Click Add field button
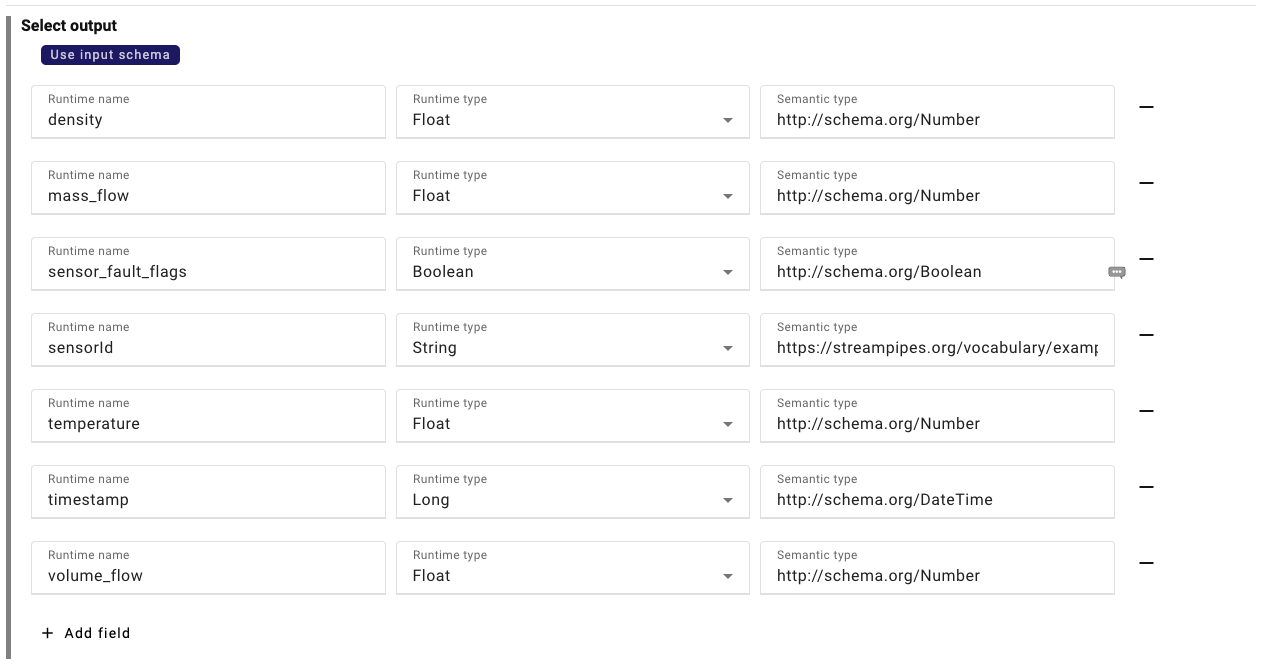This screenshot has height=672, width=1266. [96, 633]
